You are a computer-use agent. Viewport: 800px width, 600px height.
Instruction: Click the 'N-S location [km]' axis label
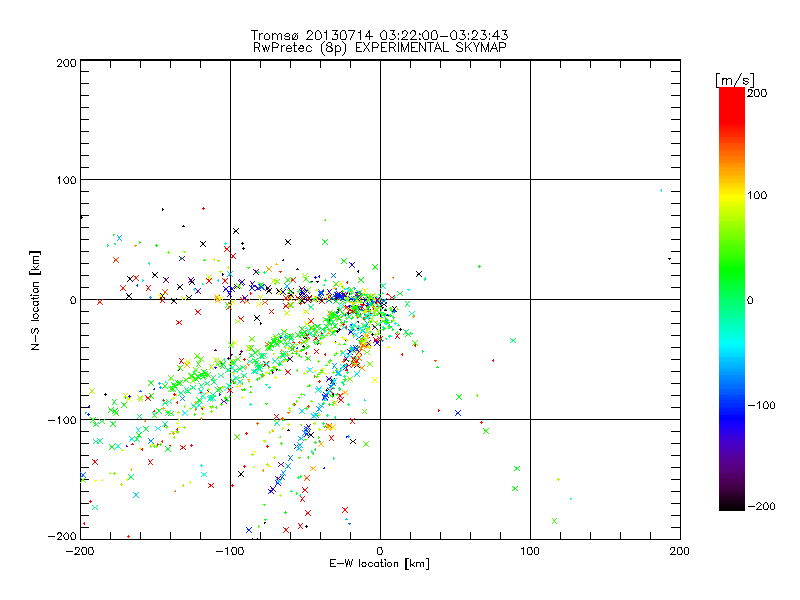[x=35, y=301]
